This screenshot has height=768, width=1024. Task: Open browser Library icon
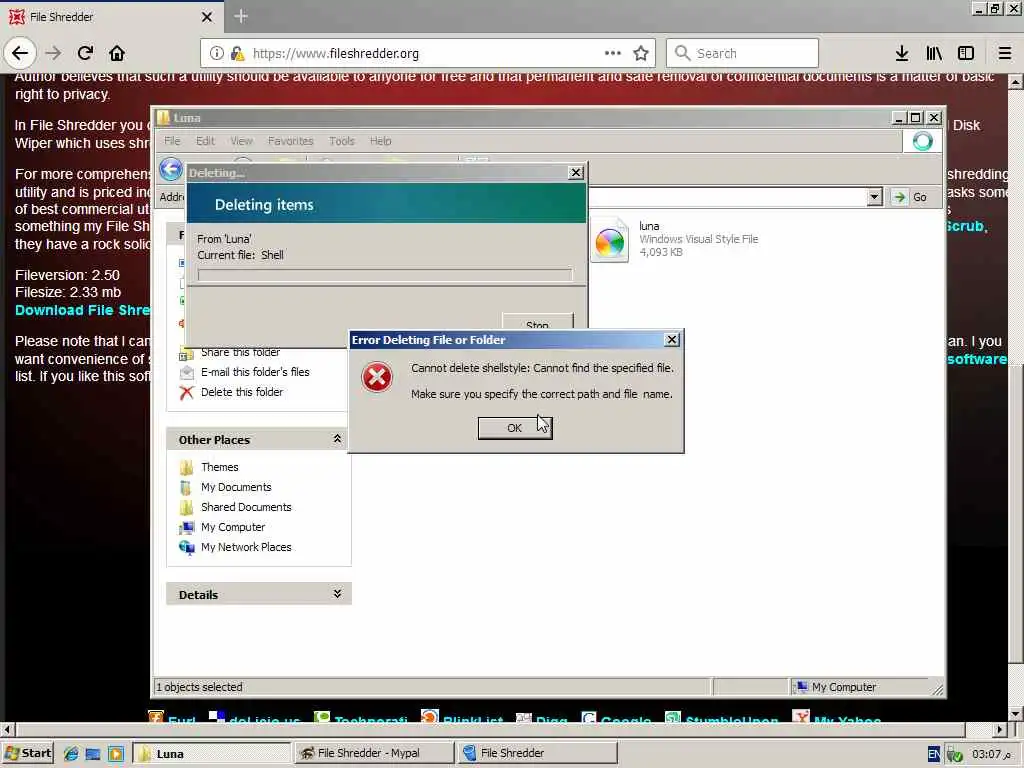click(x=934, y=53)
